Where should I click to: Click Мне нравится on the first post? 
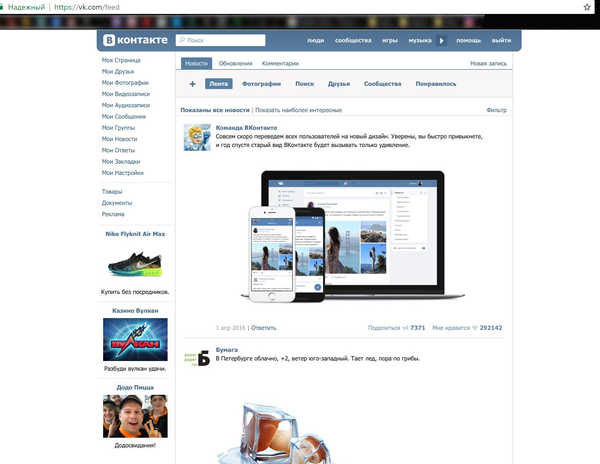click(451, 328)
